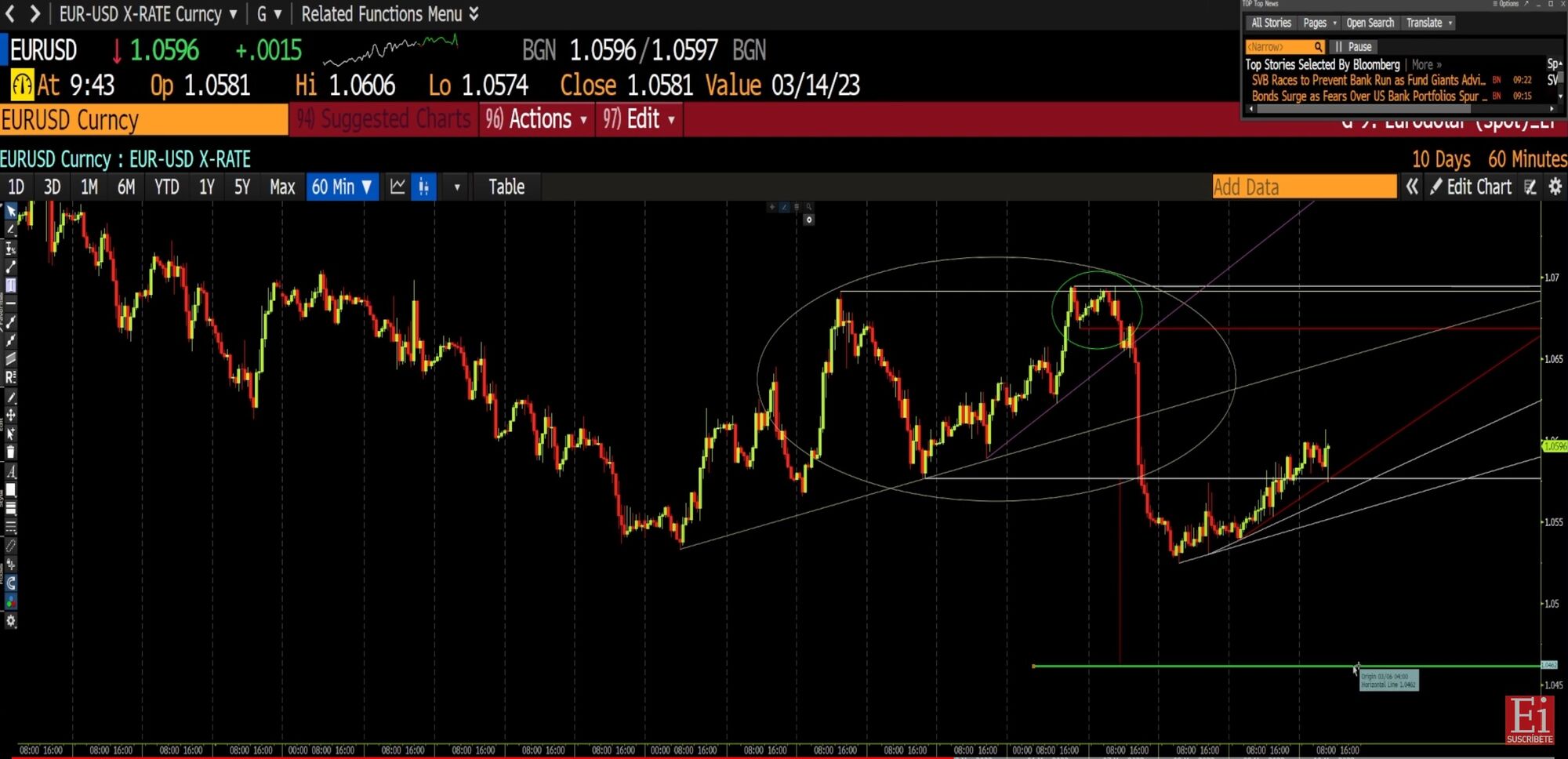Screen dimensions: 1568x759
Task: Click the yellow clock icon beside At 9:43
Action: (x=22, y=85)
